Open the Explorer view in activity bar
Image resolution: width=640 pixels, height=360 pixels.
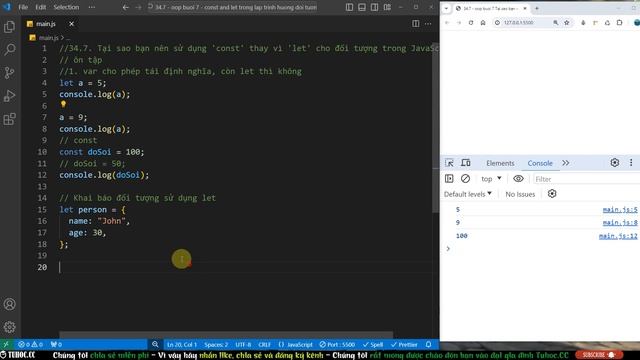pyautogui.click(x=9, y=27)
